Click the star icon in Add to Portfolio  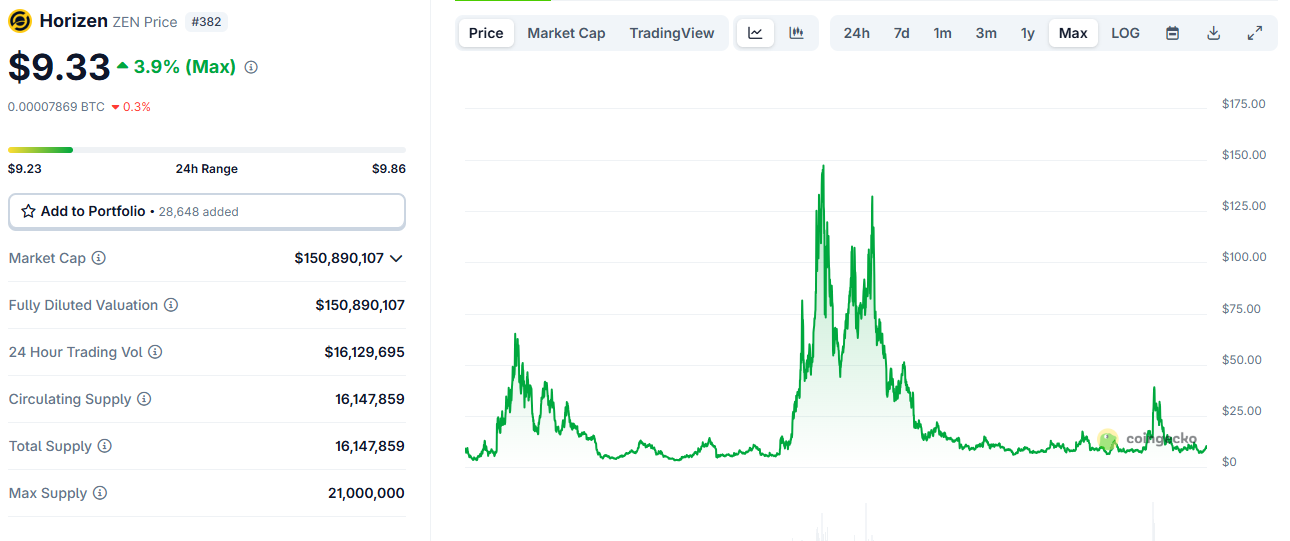coord(29,211)
